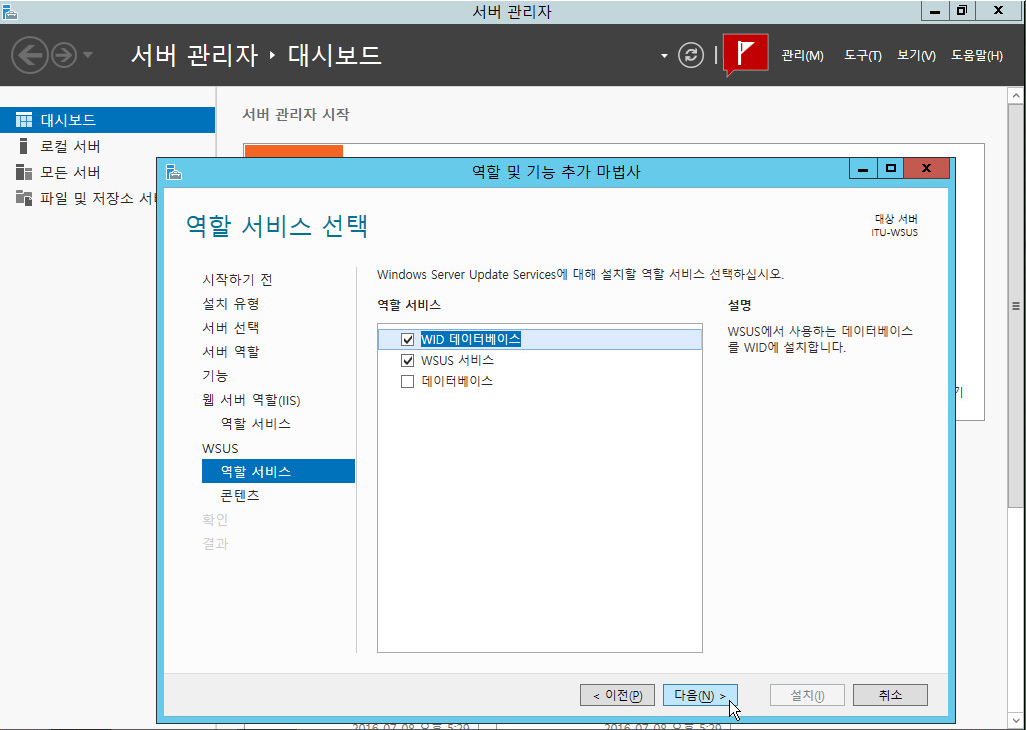
Task: Click the 취소 button in wizard
Action: (890, 695)
